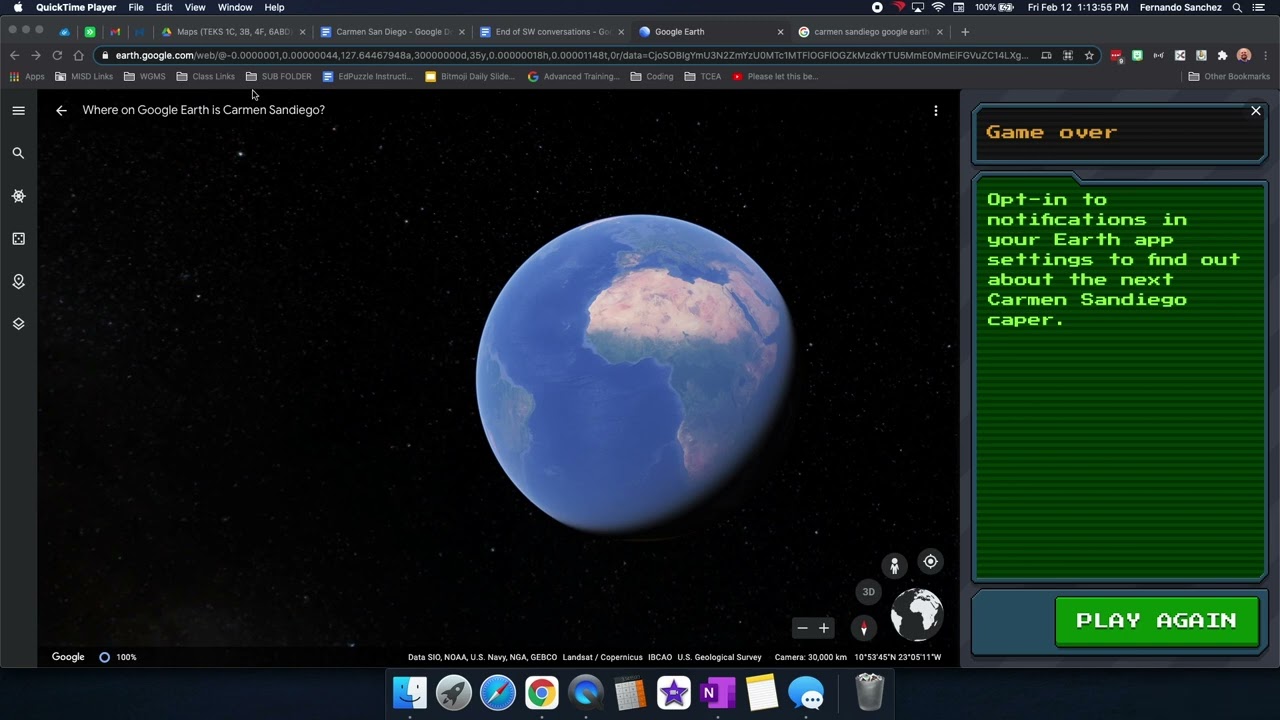Toggle the 3D view button

[x=868, y=592]
